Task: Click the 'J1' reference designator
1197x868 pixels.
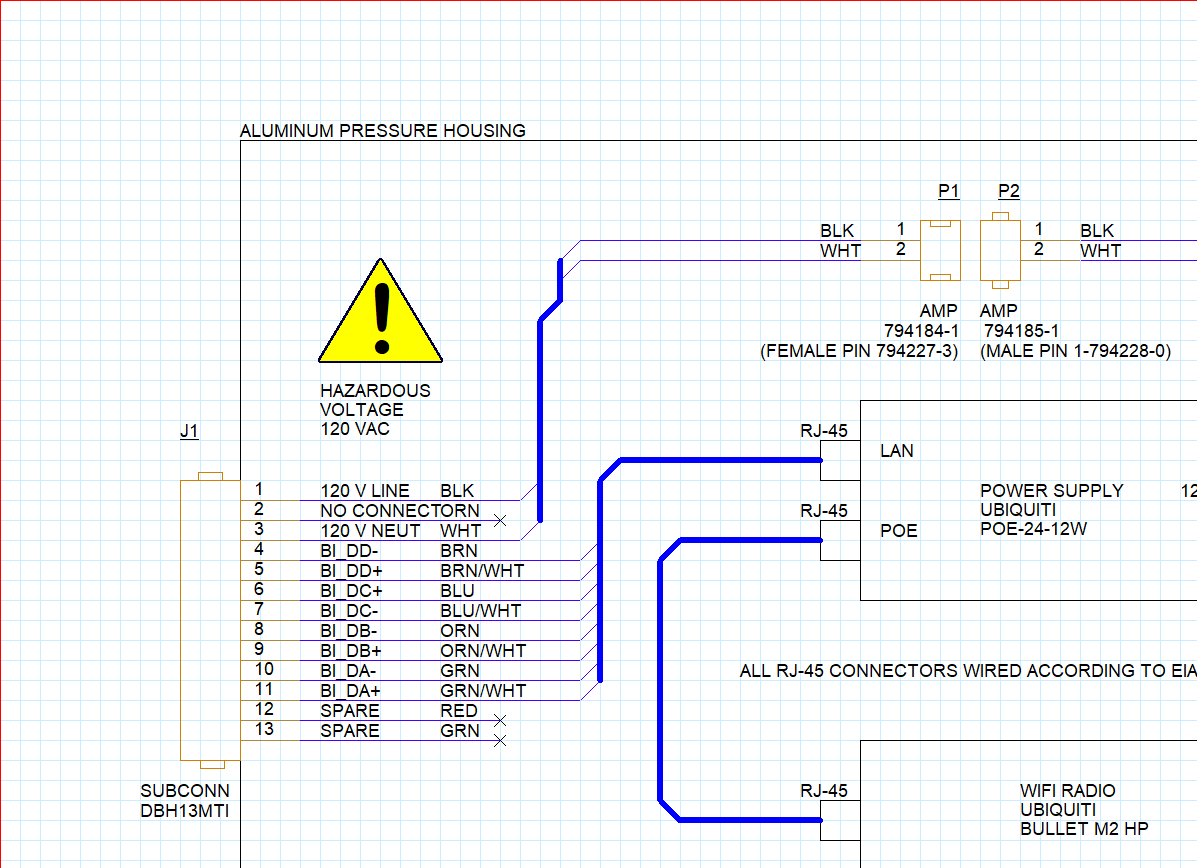Action: tap(189, 431)
